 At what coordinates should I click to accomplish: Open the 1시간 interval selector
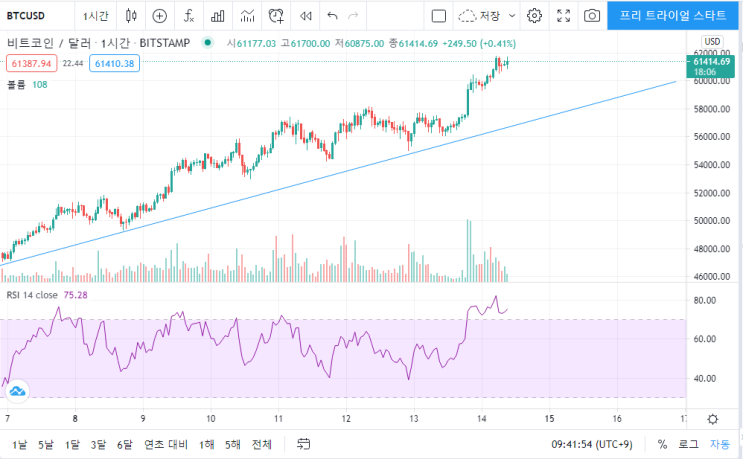click(x=96, y=16)
